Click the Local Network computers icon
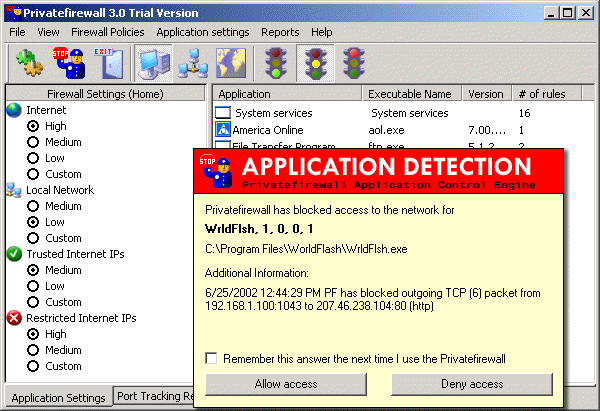The width and height of the screenshot is (600, 411). pos(14,190)
